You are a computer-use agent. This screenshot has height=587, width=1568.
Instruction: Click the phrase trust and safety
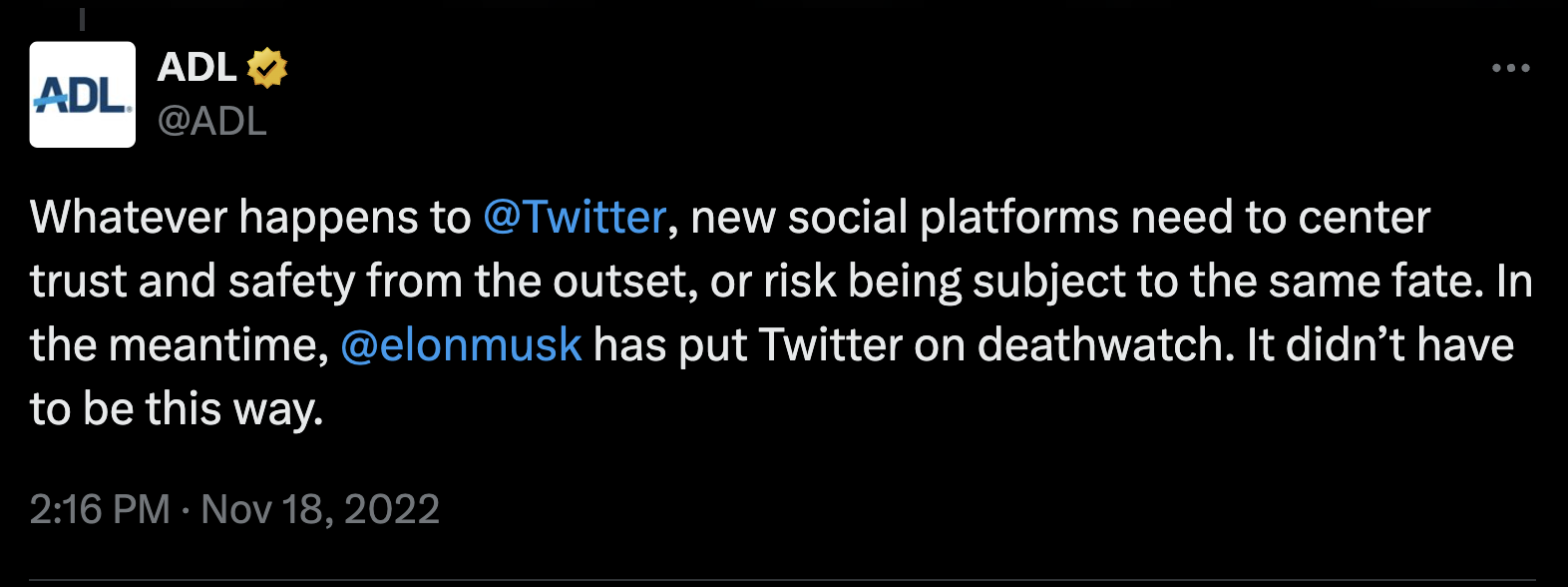(x=193, y=282)
